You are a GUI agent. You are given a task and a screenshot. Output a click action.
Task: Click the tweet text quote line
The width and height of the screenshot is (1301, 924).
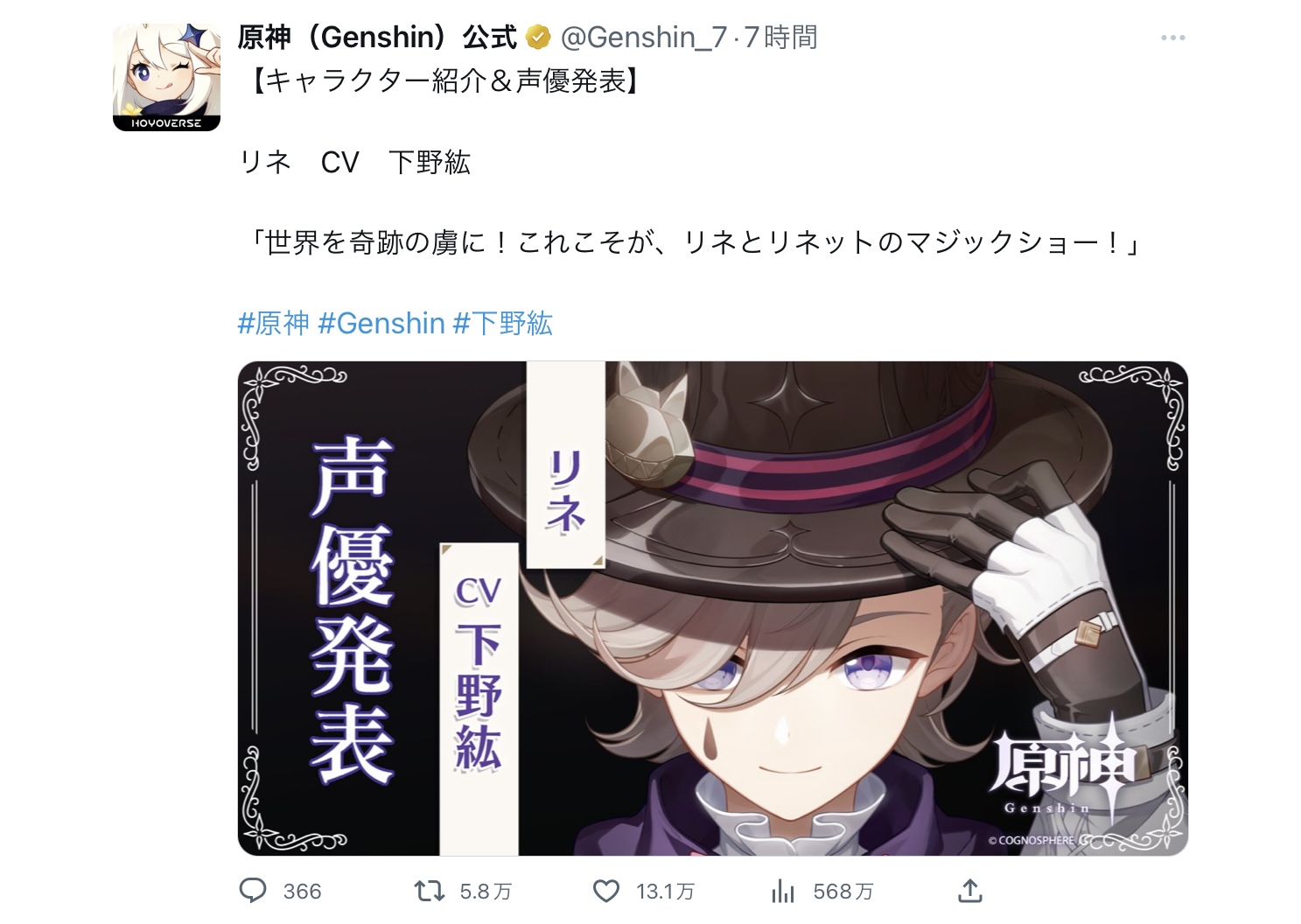pos(693,242)
